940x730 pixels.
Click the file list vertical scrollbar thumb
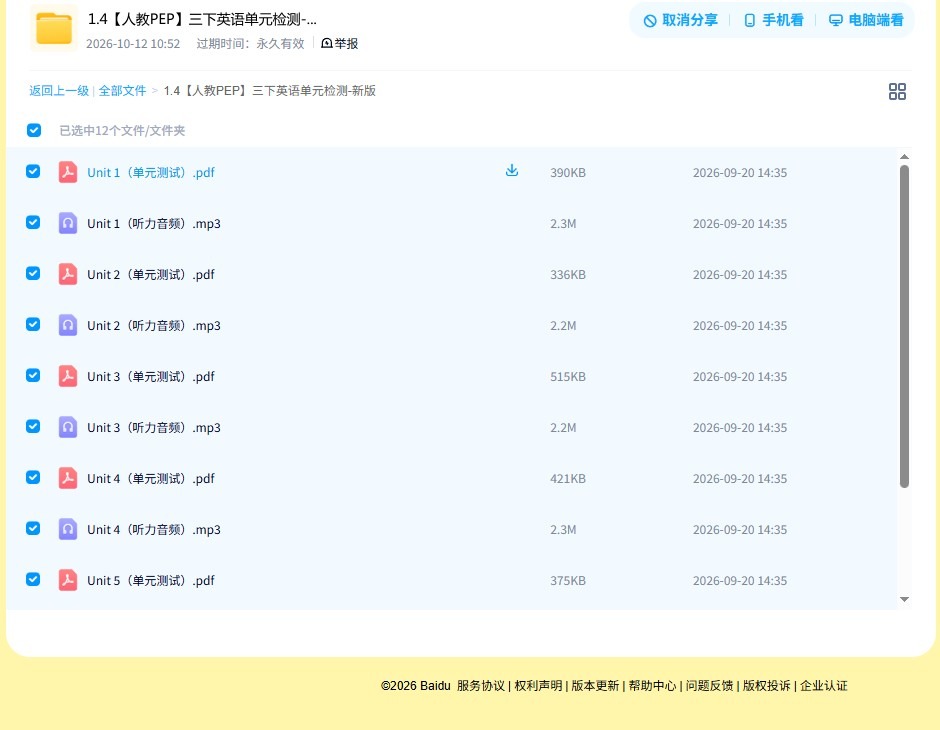click(904, 327)
